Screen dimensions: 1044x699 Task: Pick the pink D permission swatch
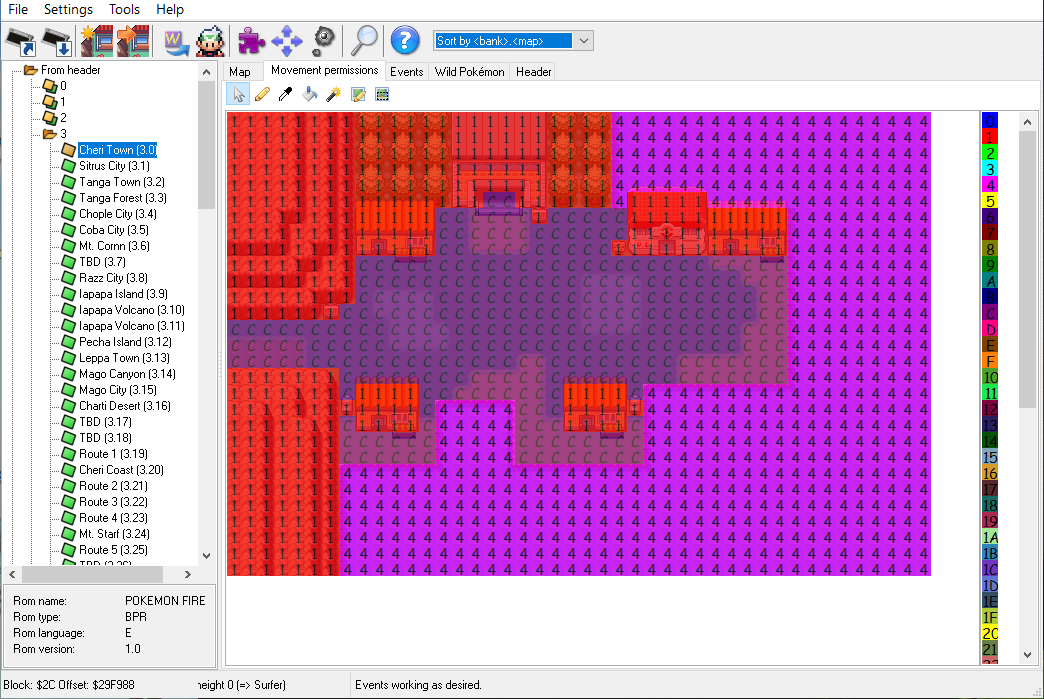989,328
